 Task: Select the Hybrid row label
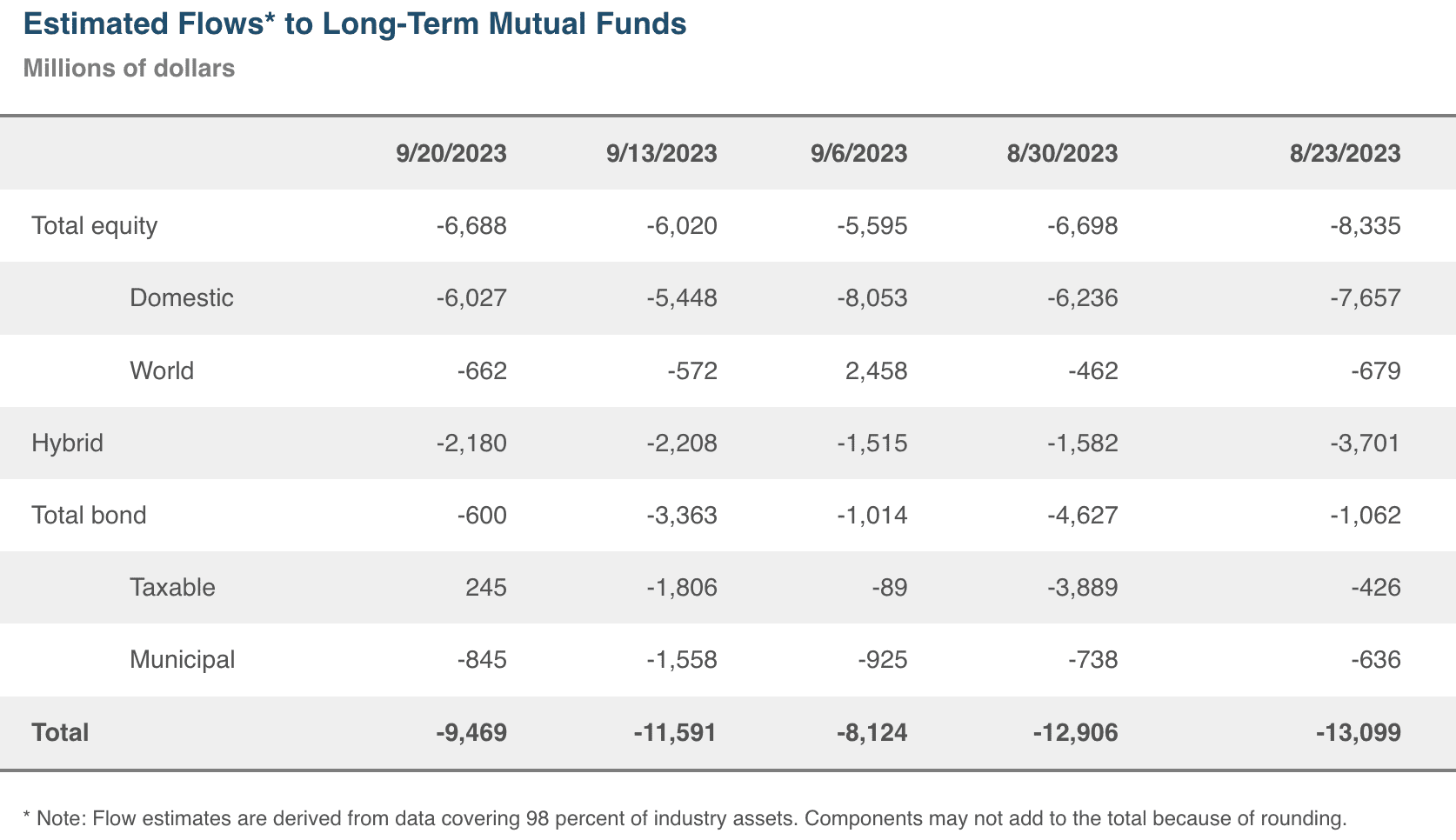(x=68, y=443)
